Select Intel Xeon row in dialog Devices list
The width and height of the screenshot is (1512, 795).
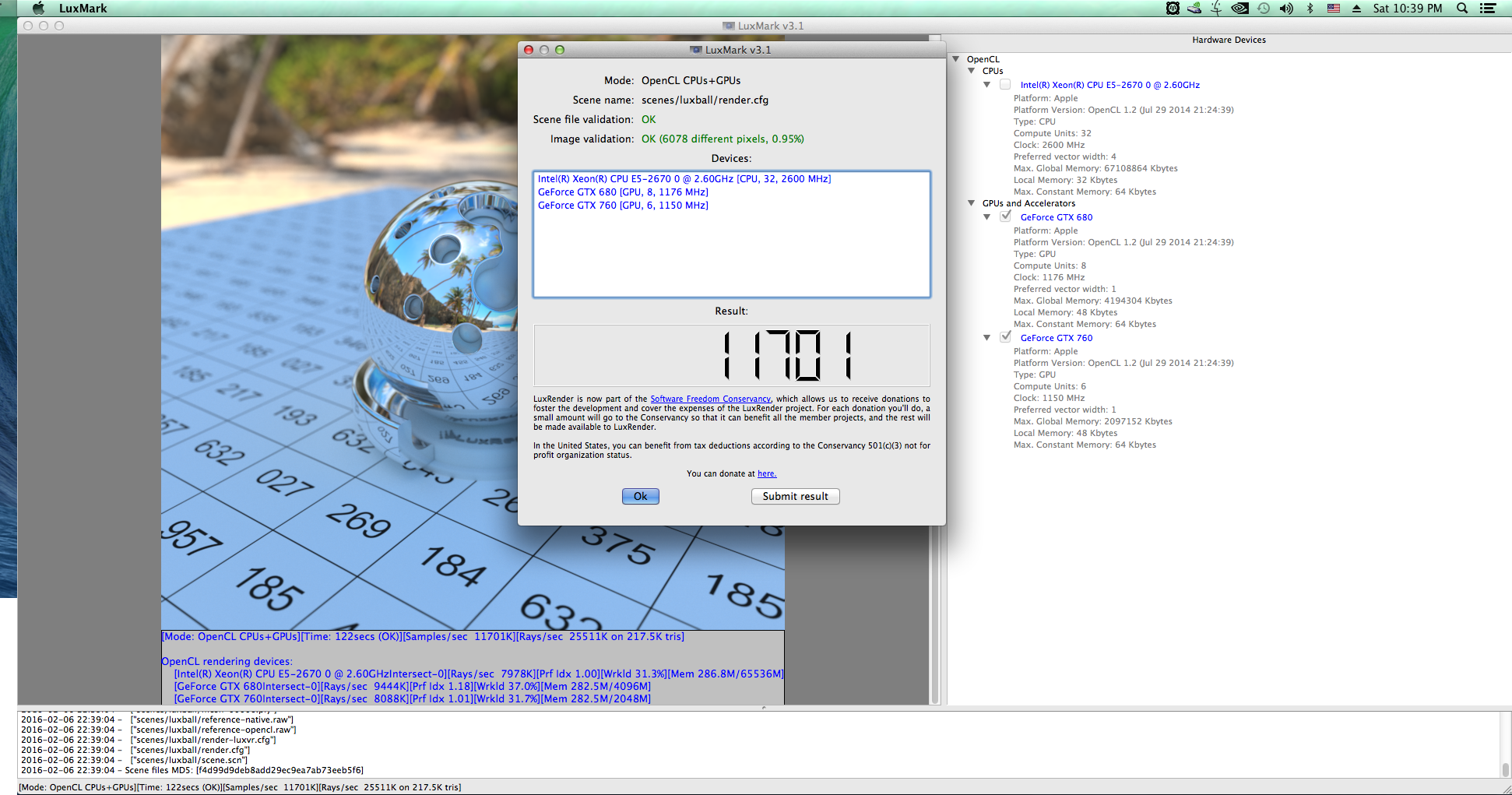pyautogui.click(x=684, y=179)
